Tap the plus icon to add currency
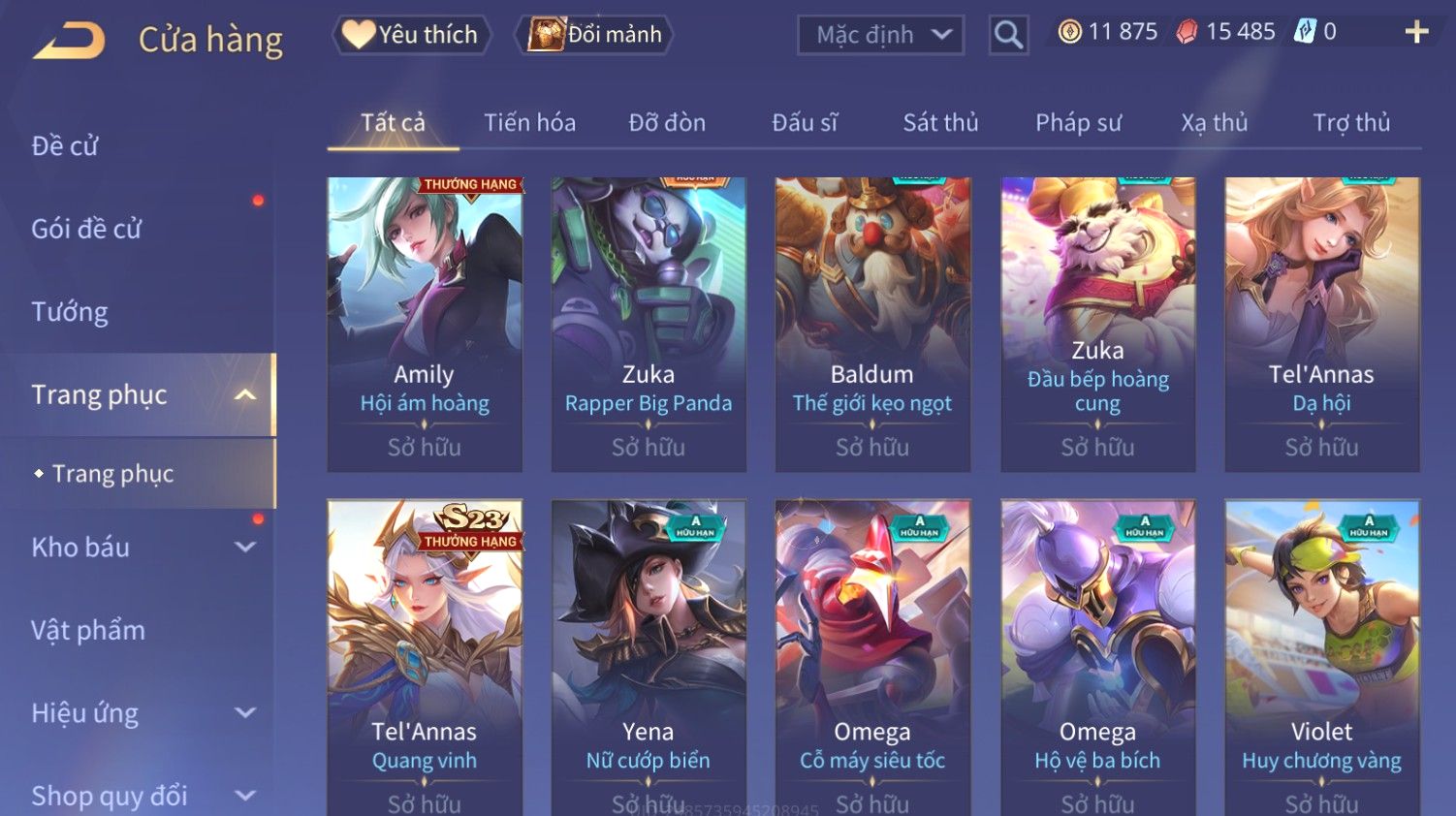 [x=1416, y=33]
